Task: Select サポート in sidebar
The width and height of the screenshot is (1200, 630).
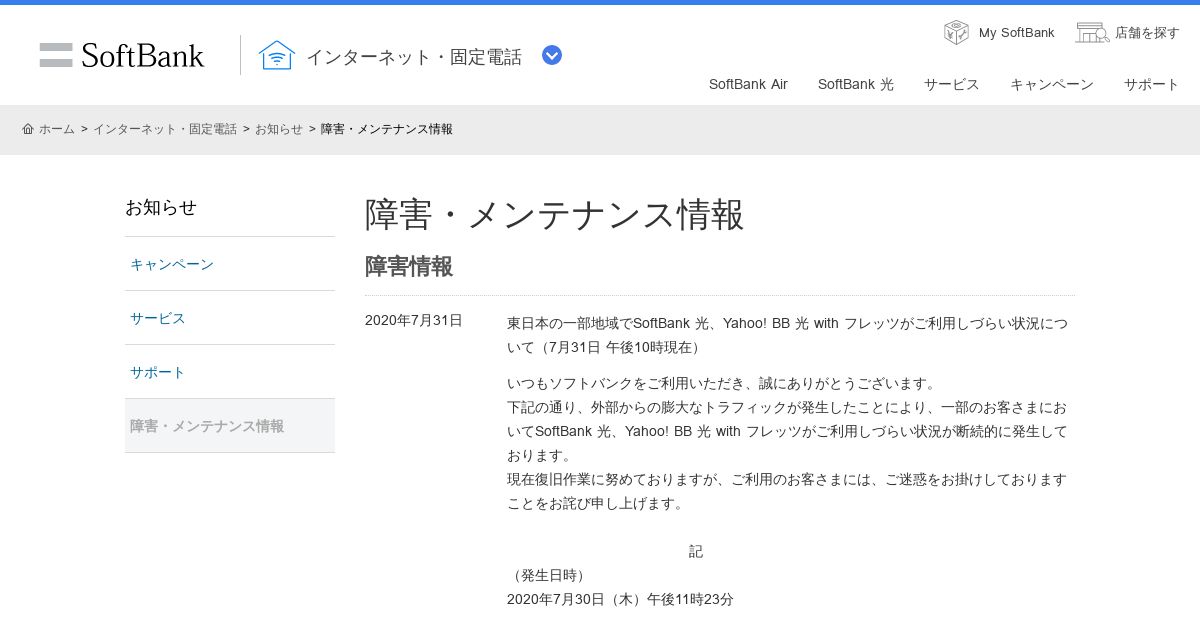Action: tap(230, 372)
